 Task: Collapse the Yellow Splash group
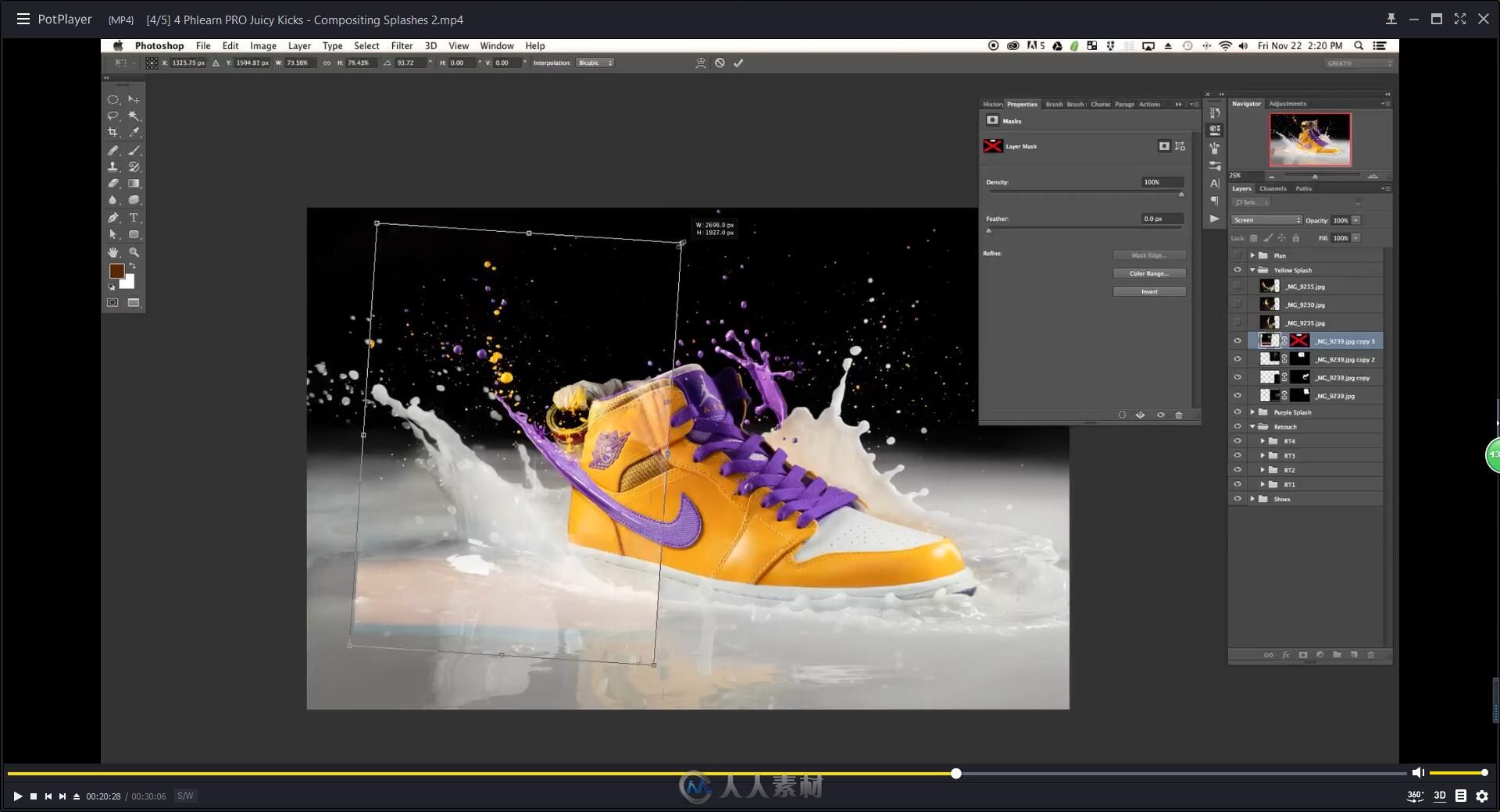[x=1252, y=270]
